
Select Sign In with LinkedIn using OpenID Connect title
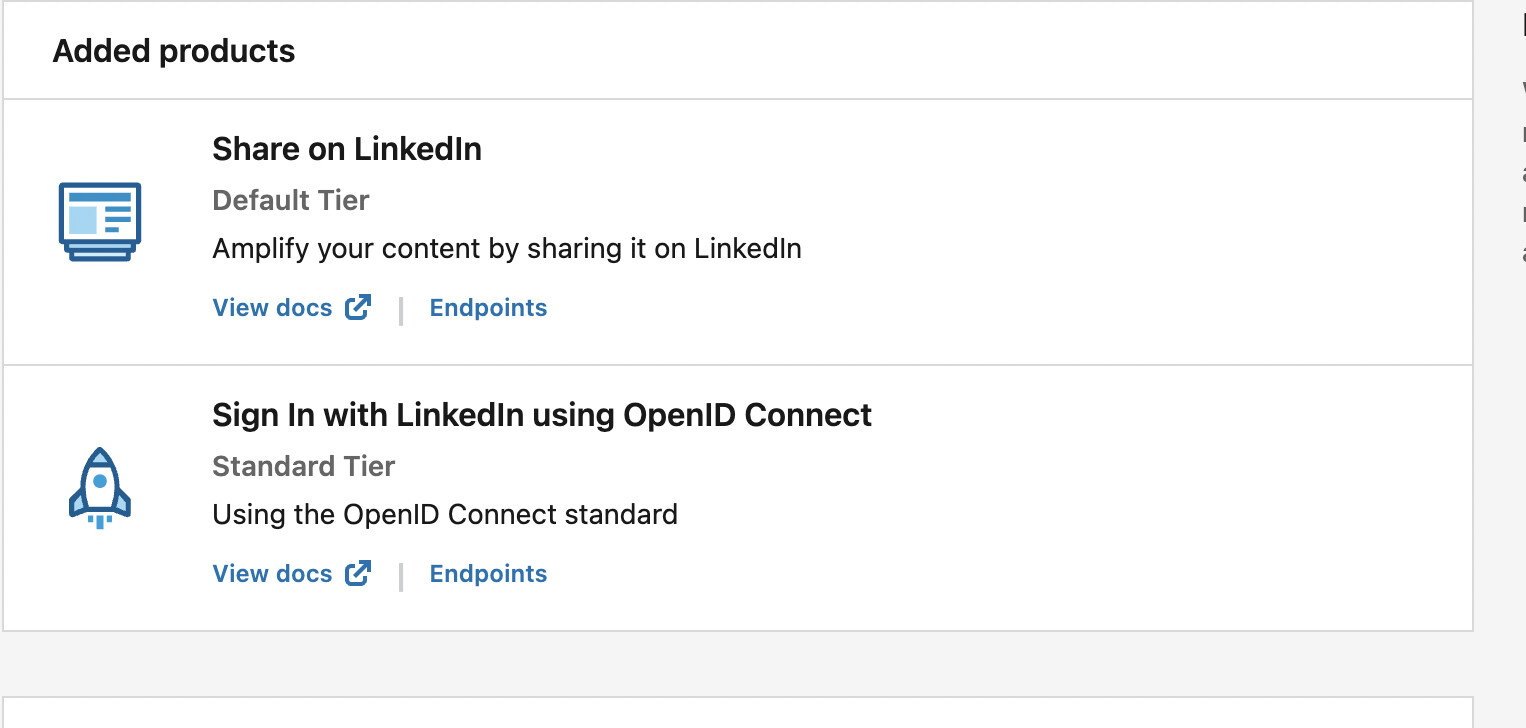pyautogui.click(x=542, y=415)
